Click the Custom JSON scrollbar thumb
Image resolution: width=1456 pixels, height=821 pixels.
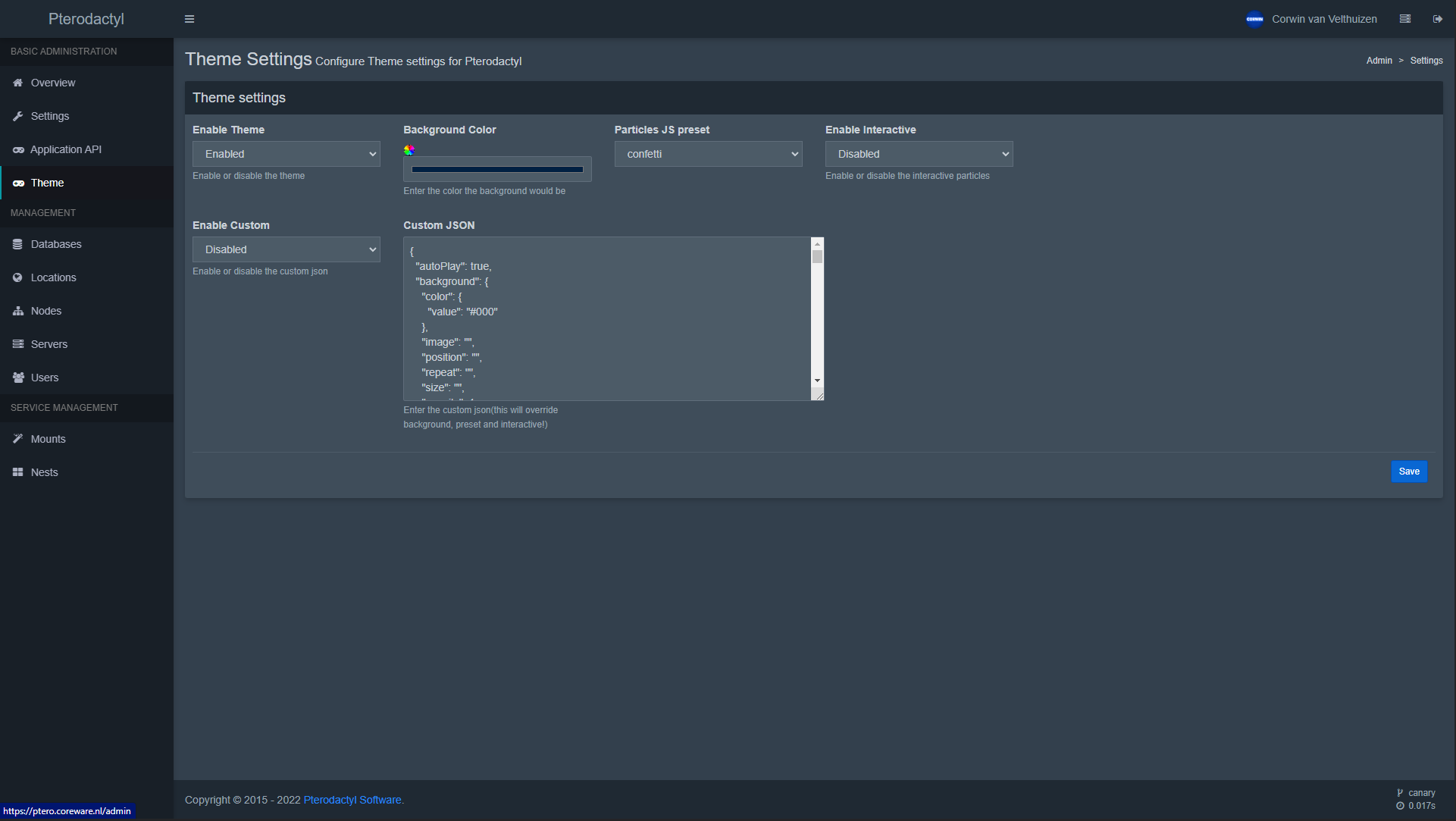pyautogui.click(x=817, y=256)
